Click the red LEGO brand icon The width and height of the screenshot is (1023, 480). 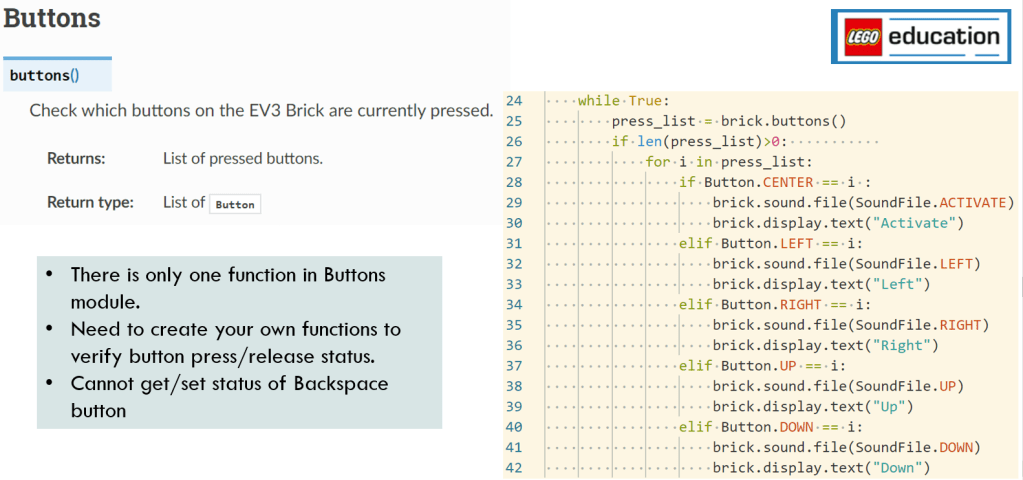point(861,38)
